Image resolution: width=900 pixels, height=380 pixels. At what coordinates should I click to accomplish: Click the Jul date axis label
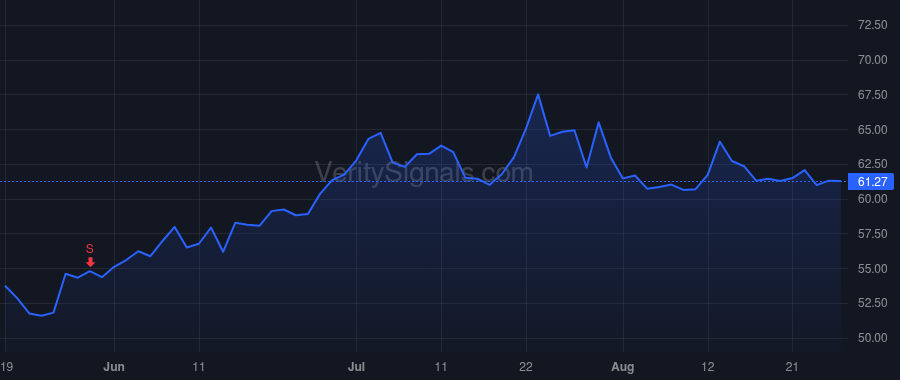coord(356,366)
